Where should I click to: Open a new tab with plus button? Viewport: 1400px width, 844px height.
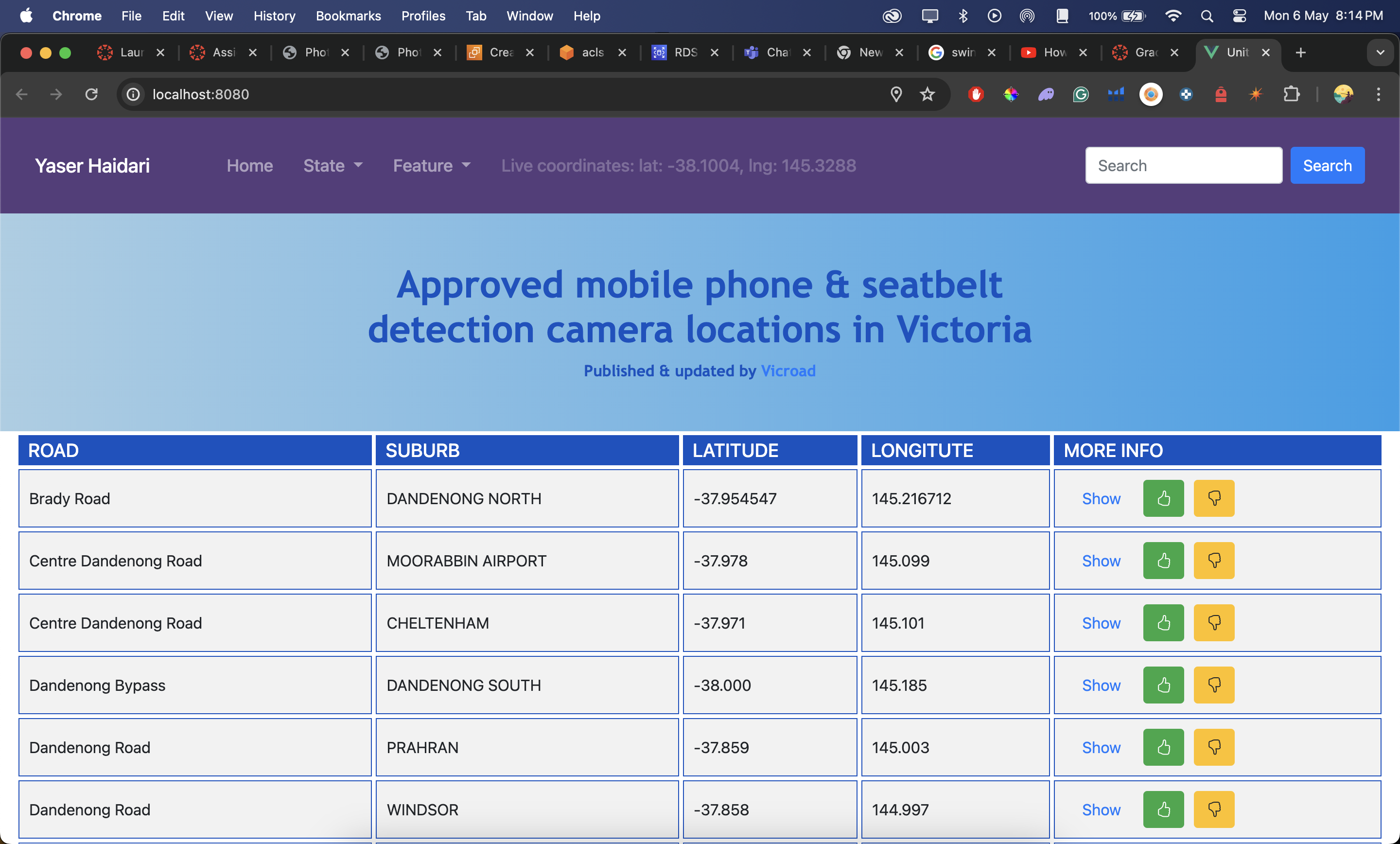(x=1300, y=53)
